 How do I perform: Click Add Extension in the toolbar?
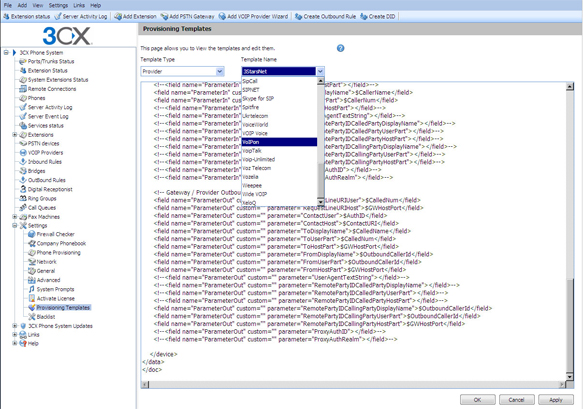pos(135,16)
